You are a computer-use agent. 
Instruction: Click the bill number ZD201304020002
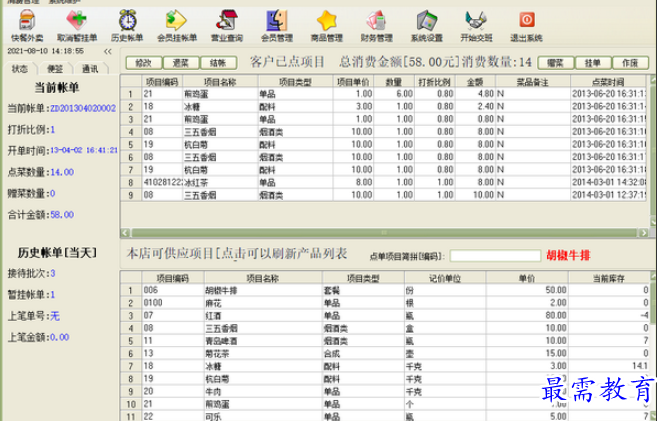coord(83,109)
